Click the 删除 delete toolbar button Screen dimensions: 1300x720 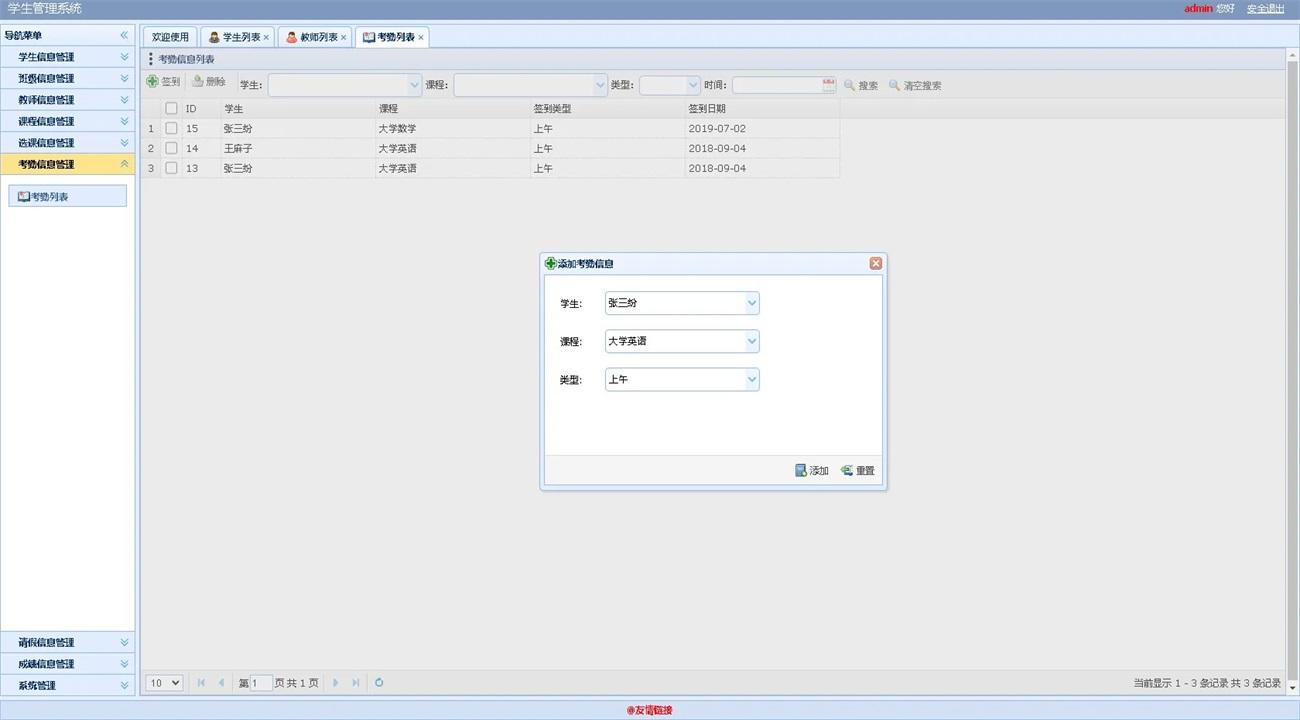(x=209, y=82)
